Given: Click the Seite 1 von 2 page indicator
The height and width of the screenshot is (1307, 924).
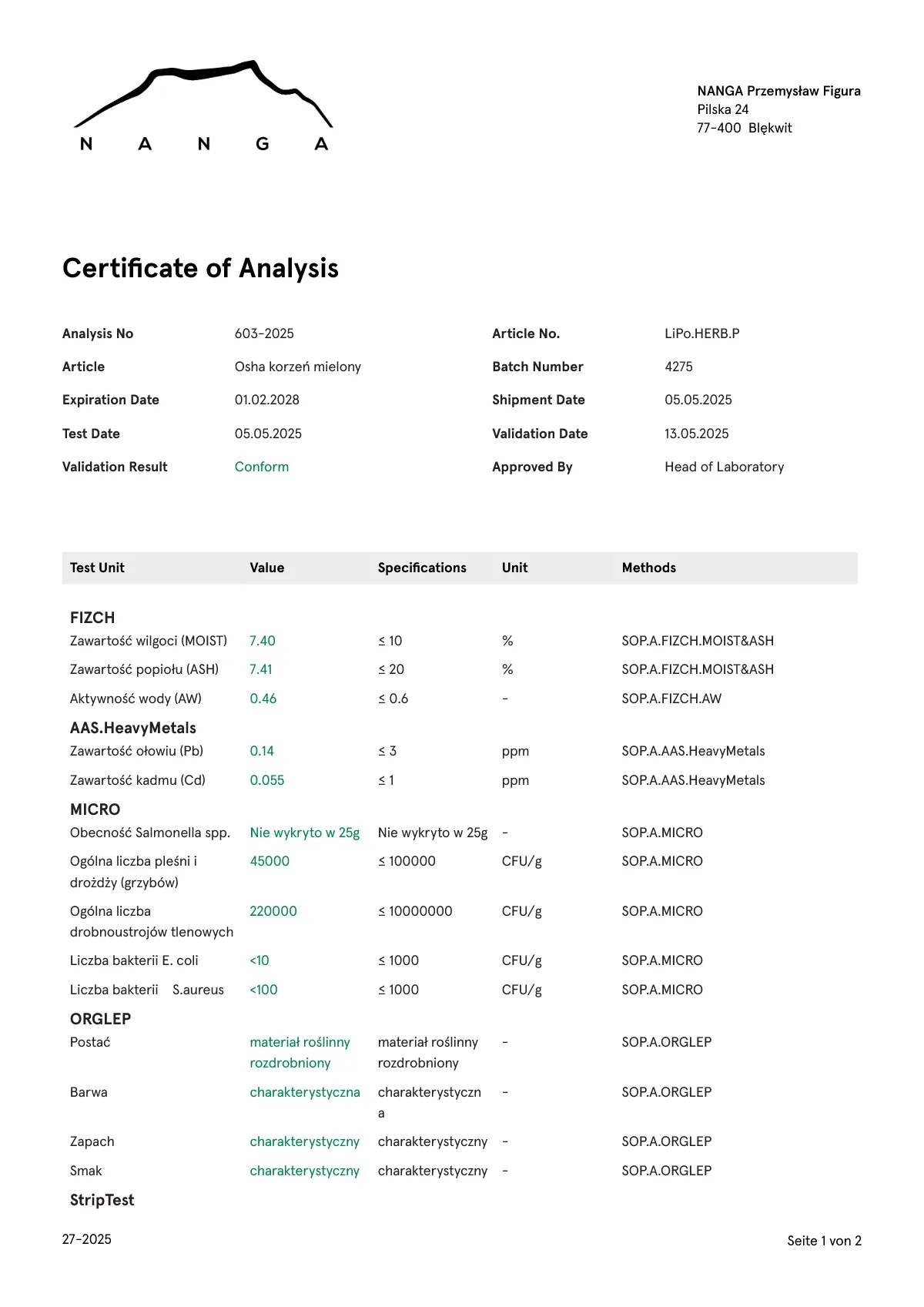Looking at the screenshot, I should tap(824, 1241).
